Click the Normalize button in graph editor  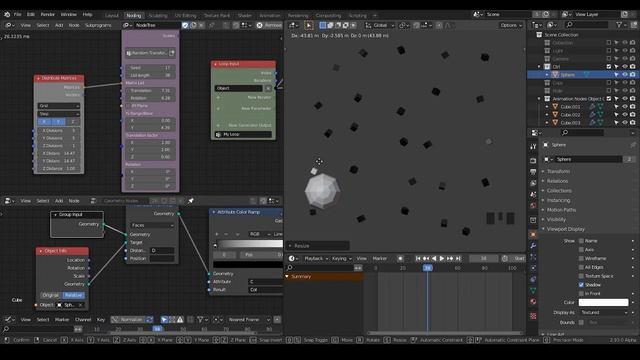pyautogui.click(x=132, y=320)
